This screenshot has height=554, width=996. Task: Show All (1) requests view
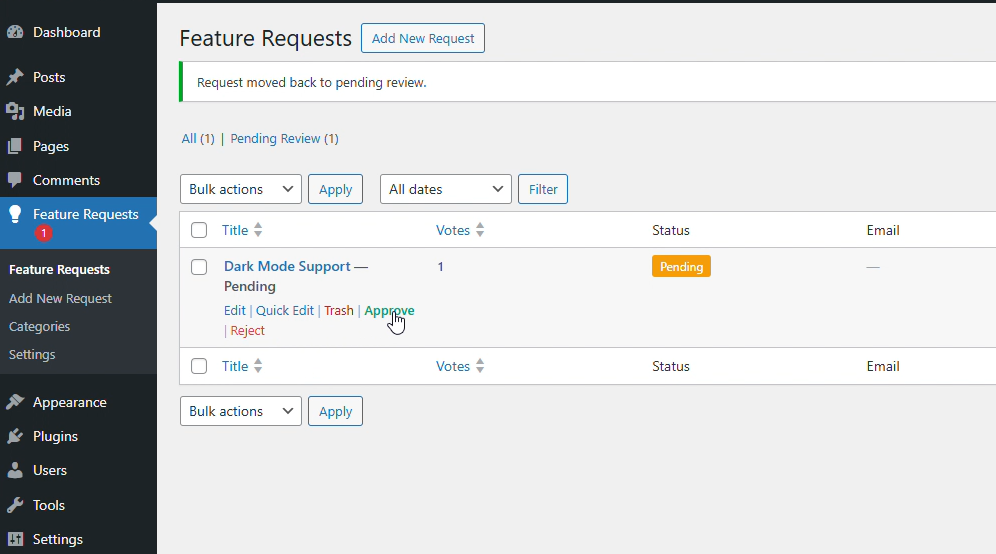pyautogui.click(x=198, y=138)
